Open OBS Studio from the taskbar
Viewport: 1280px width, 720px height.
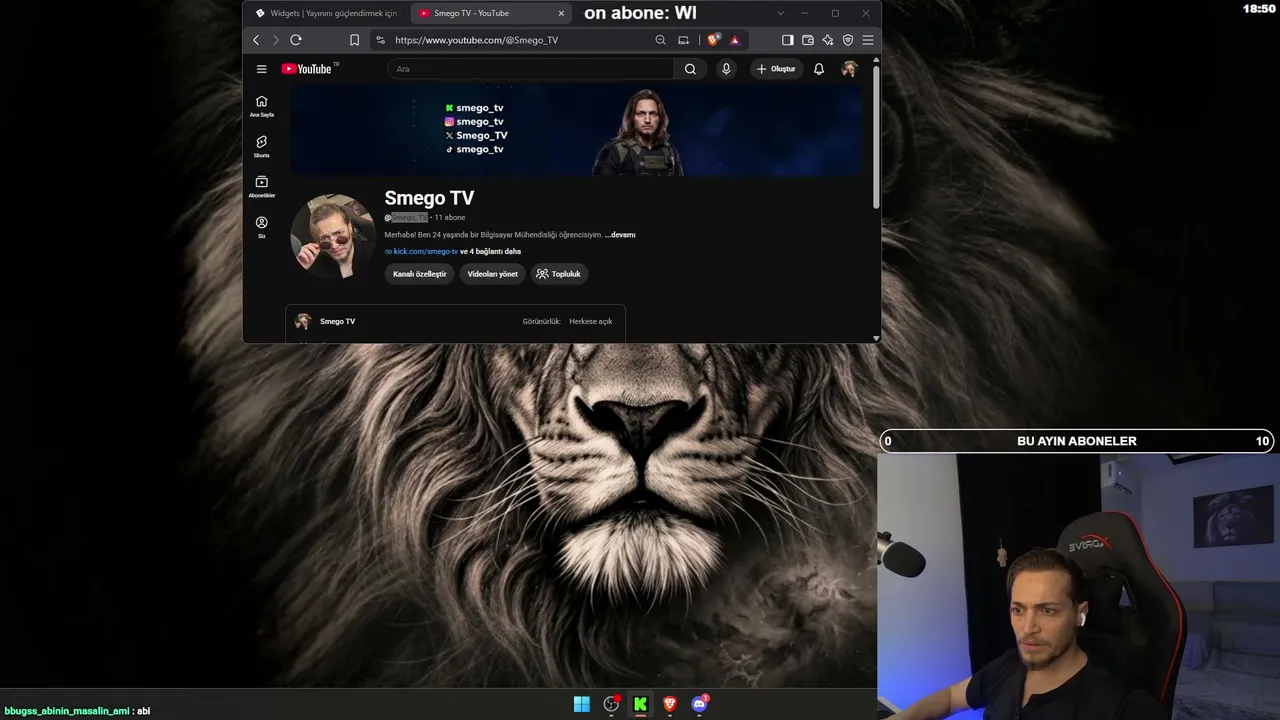612,704
